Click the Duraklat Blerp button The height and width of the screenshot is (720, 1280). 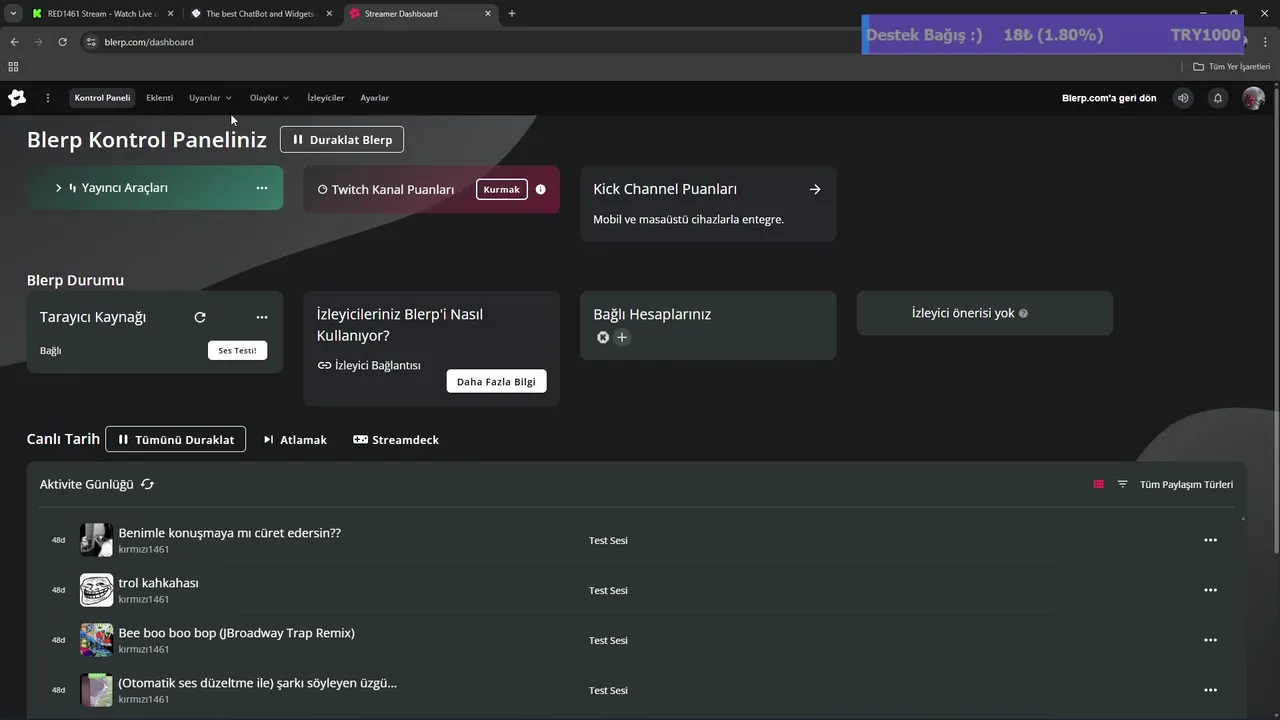[342, 140]
